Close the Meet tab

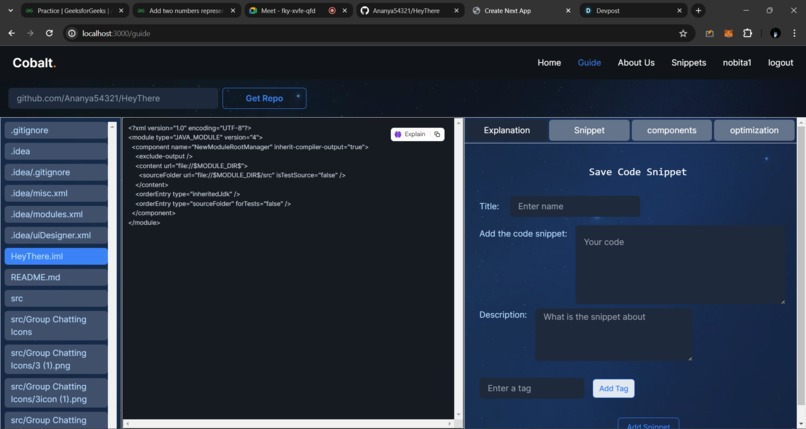coord(344,10)
